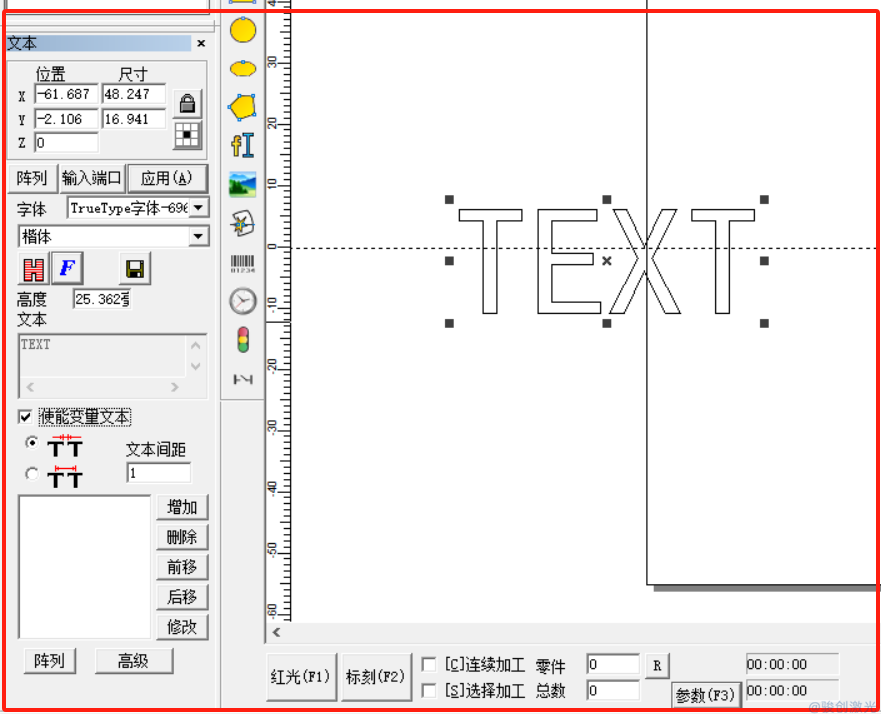Select the text drawing tool

(x=243, y=145)
